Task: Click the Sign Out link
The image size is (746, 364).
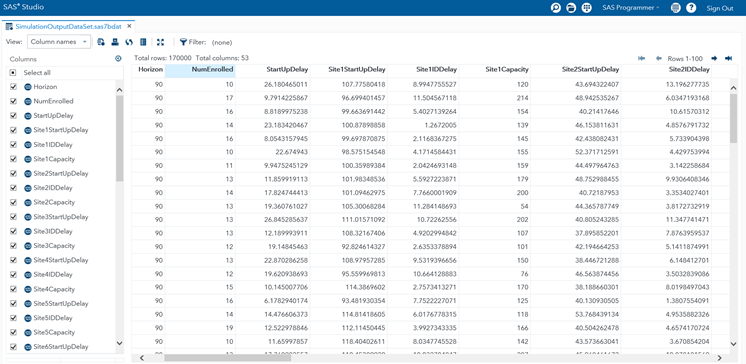Action: 719,8
